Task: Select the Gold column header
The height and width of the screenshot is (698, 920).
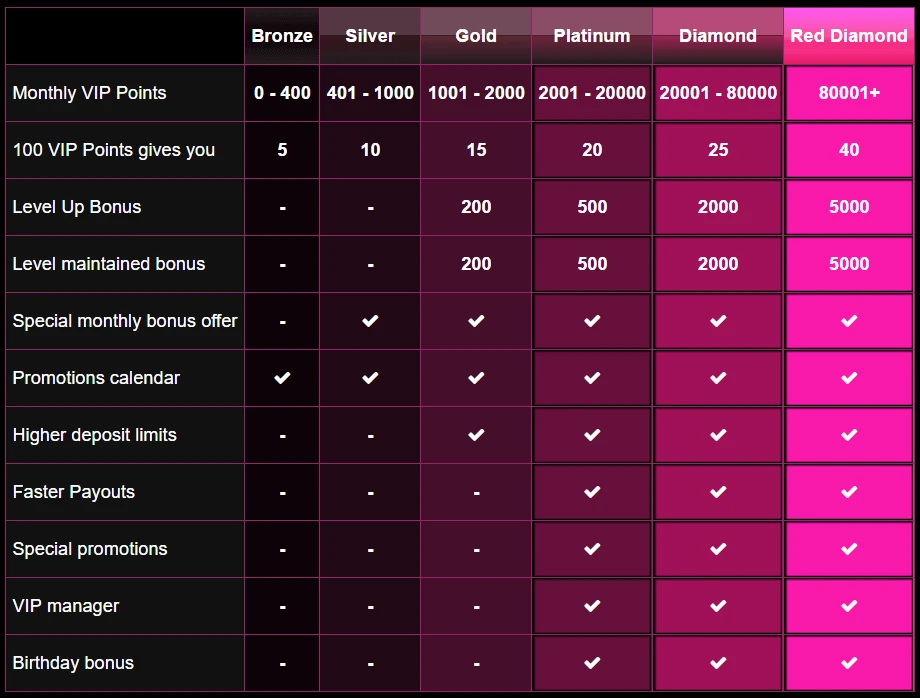Action: click(x=476, y=36)
